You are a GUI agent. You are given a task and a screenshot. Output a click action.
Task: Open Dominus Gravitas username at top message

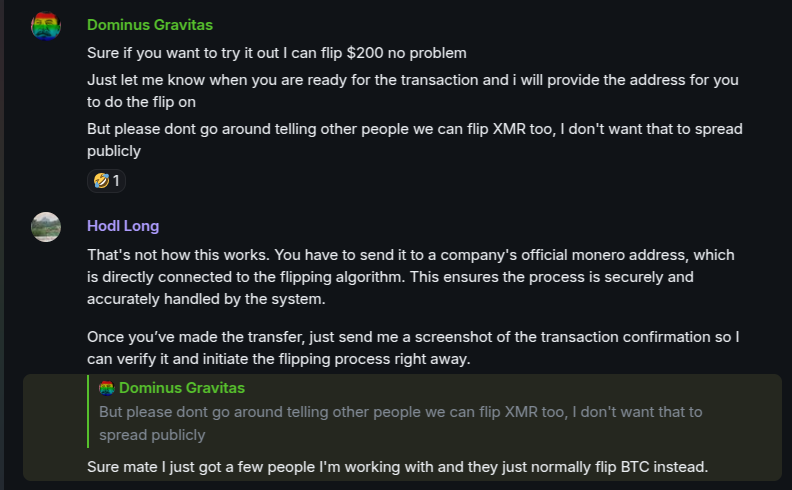coord(149,25)
